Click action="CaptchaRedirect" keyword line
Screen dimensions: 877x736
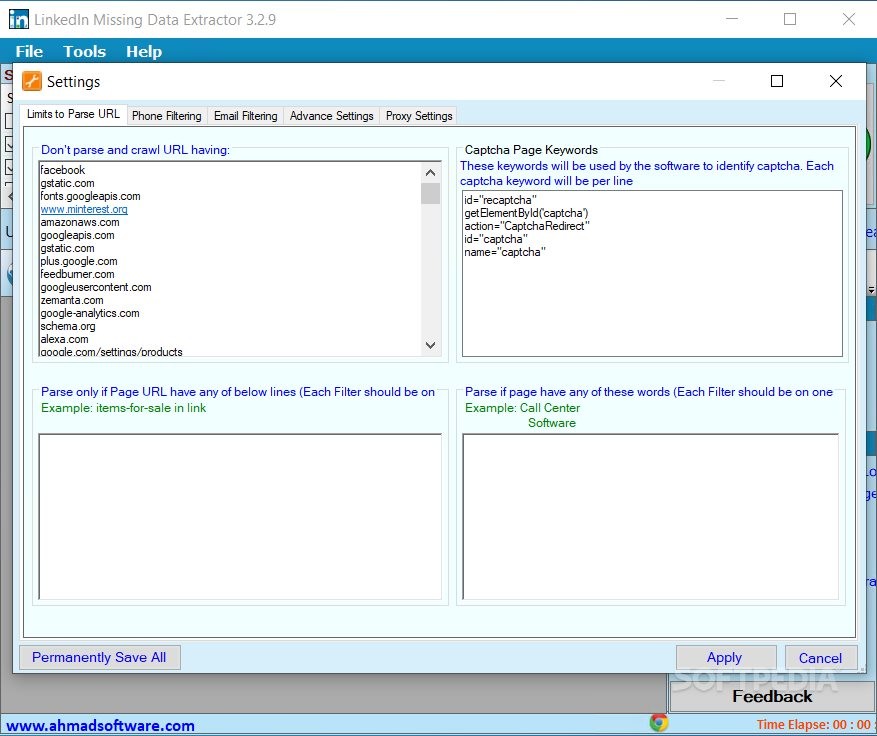tap(527, 226)
